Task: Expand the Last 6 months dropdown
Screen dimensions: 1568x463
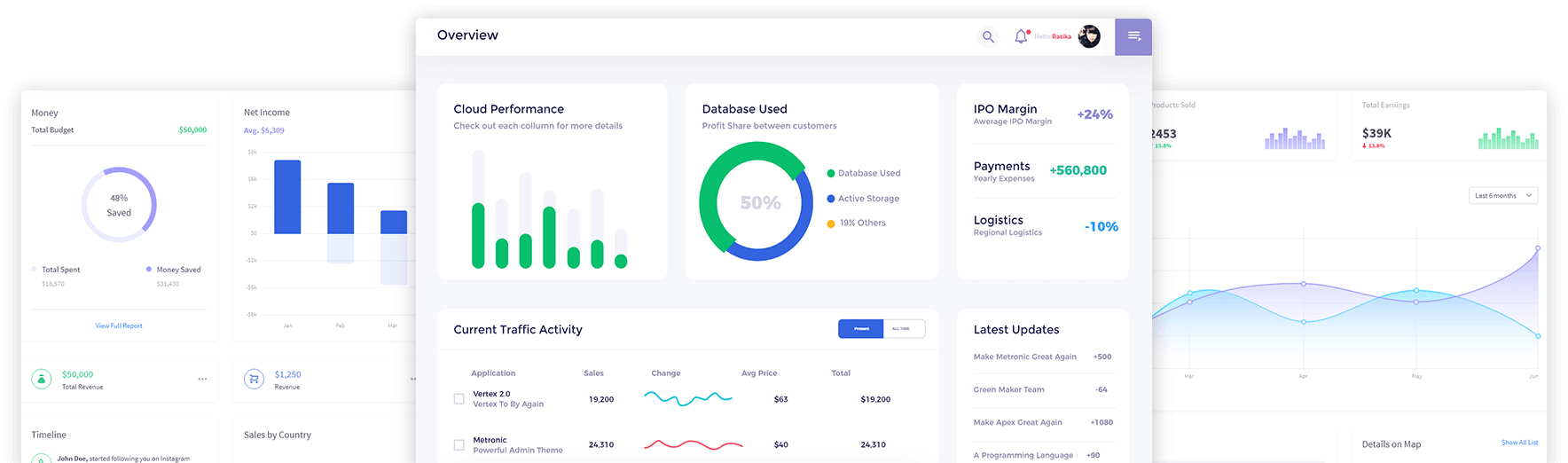Action: point(1502,195)
